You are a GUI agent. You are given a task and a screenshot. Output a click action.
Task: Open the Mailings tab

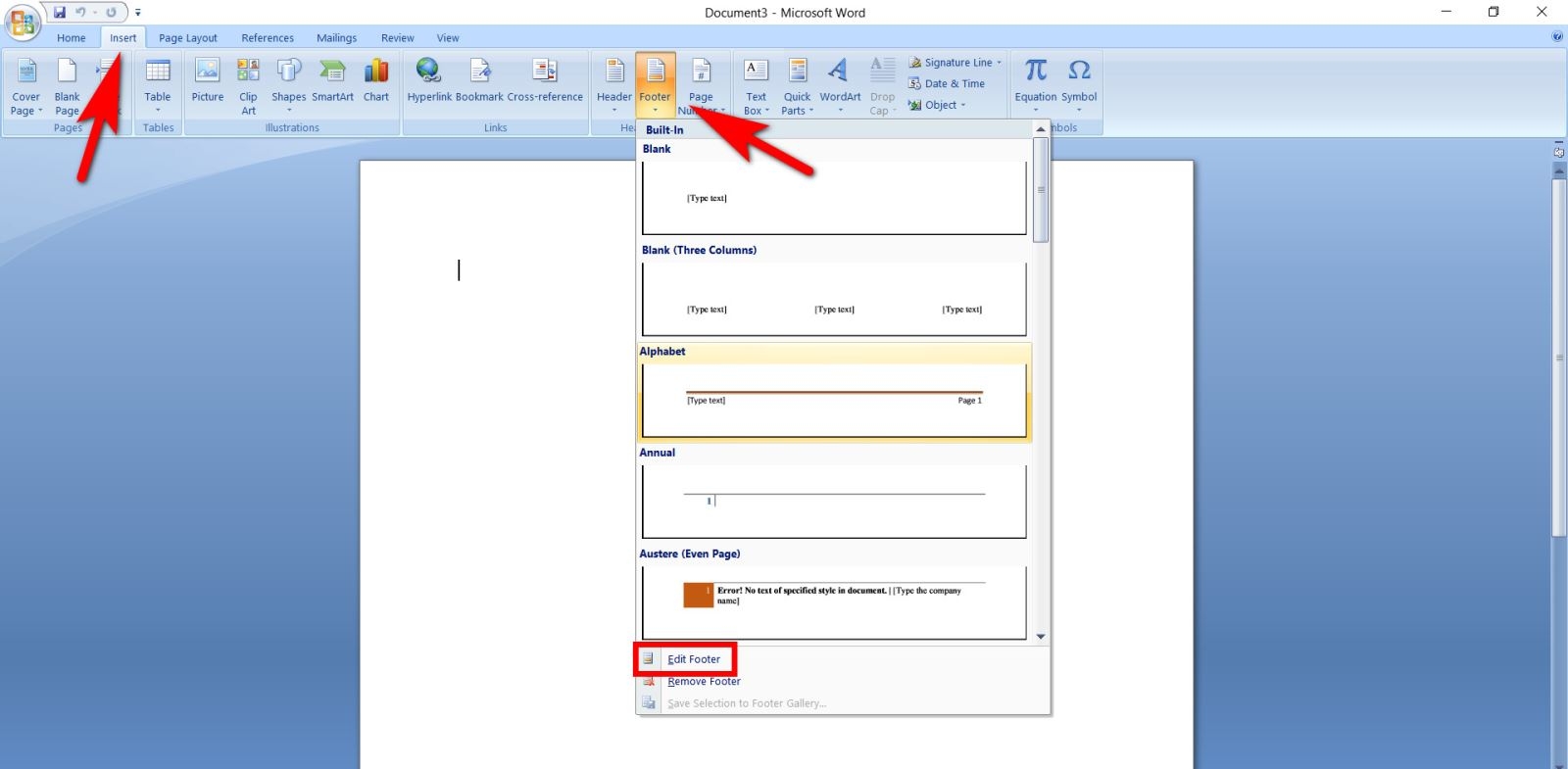336,38
